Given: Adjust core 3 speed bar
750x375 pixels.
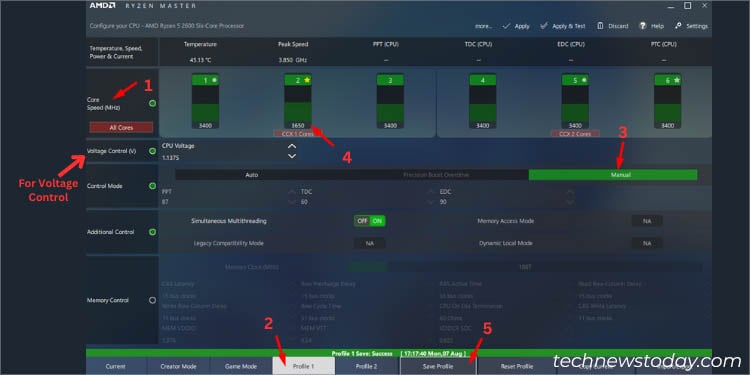Looking at the screenshot, I should 390,101.
